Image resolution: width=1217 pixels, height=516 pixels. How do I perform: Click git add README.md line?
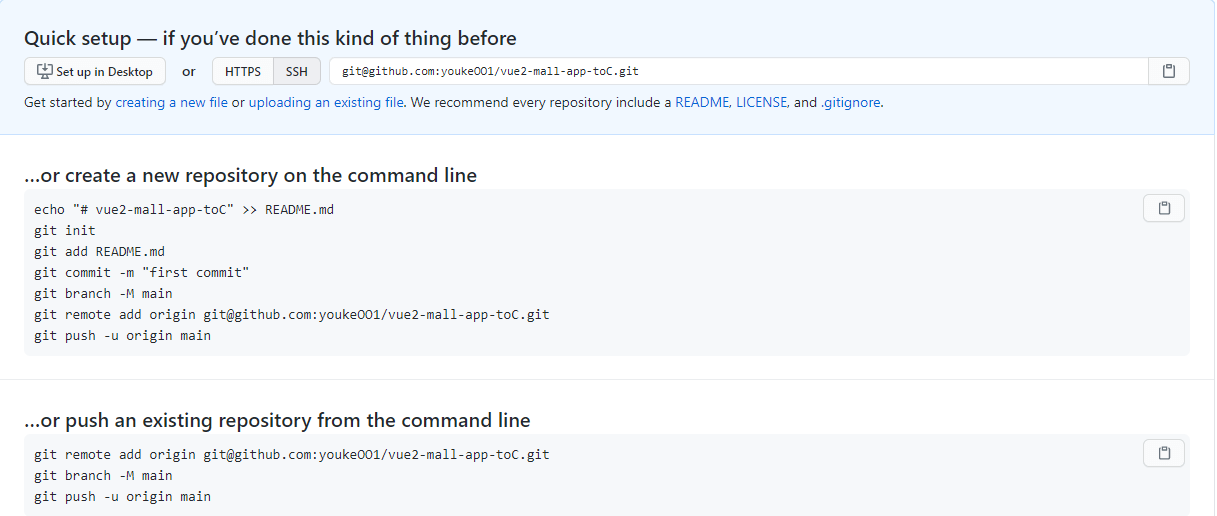tap(100, 251)
